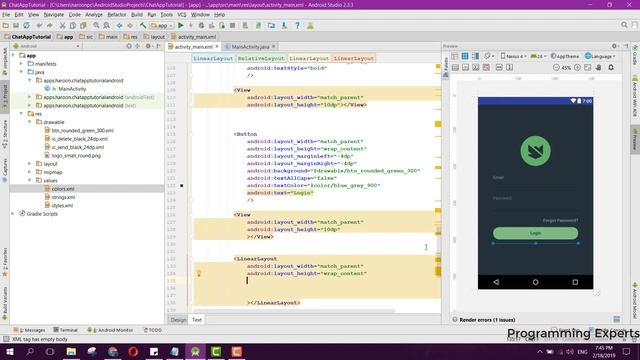Open Nexus 4 device dropdown
640x360 pixels.
513,56
